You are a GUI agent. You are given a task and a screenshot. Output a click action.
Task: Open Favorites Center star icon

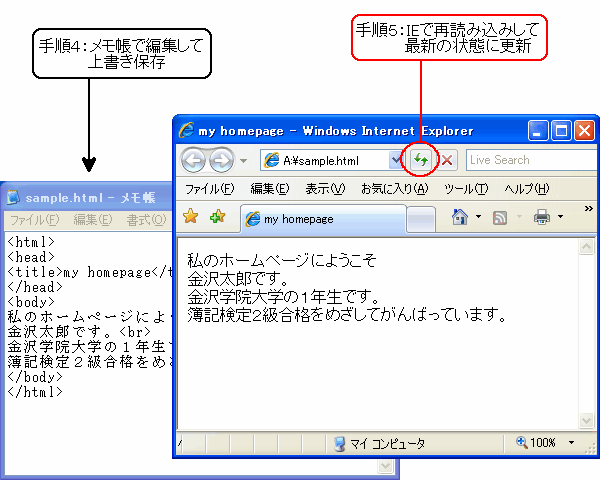tap(190, 216)
